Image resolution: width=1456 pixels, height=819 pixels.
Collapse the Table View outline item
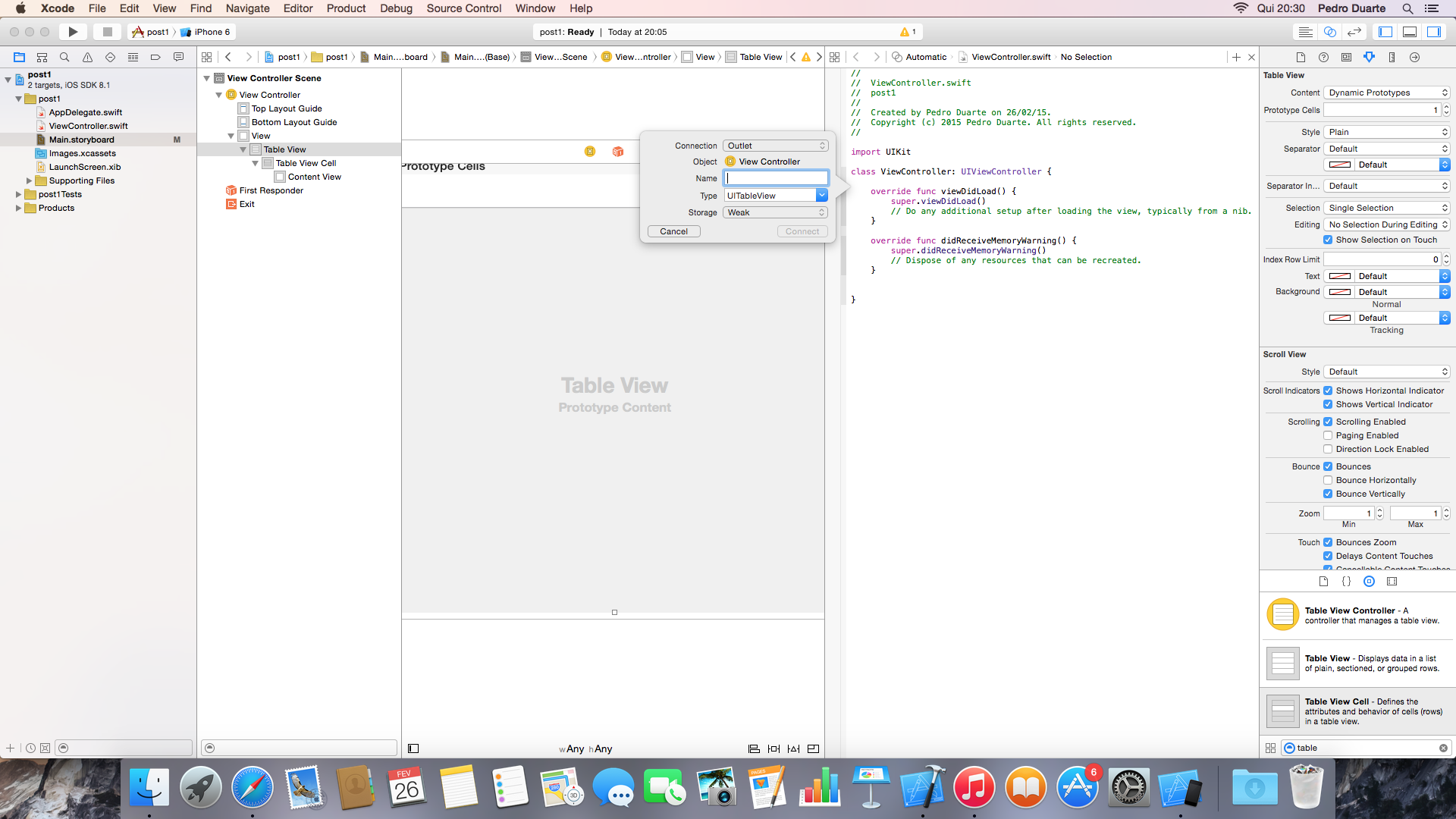[243, 149]
